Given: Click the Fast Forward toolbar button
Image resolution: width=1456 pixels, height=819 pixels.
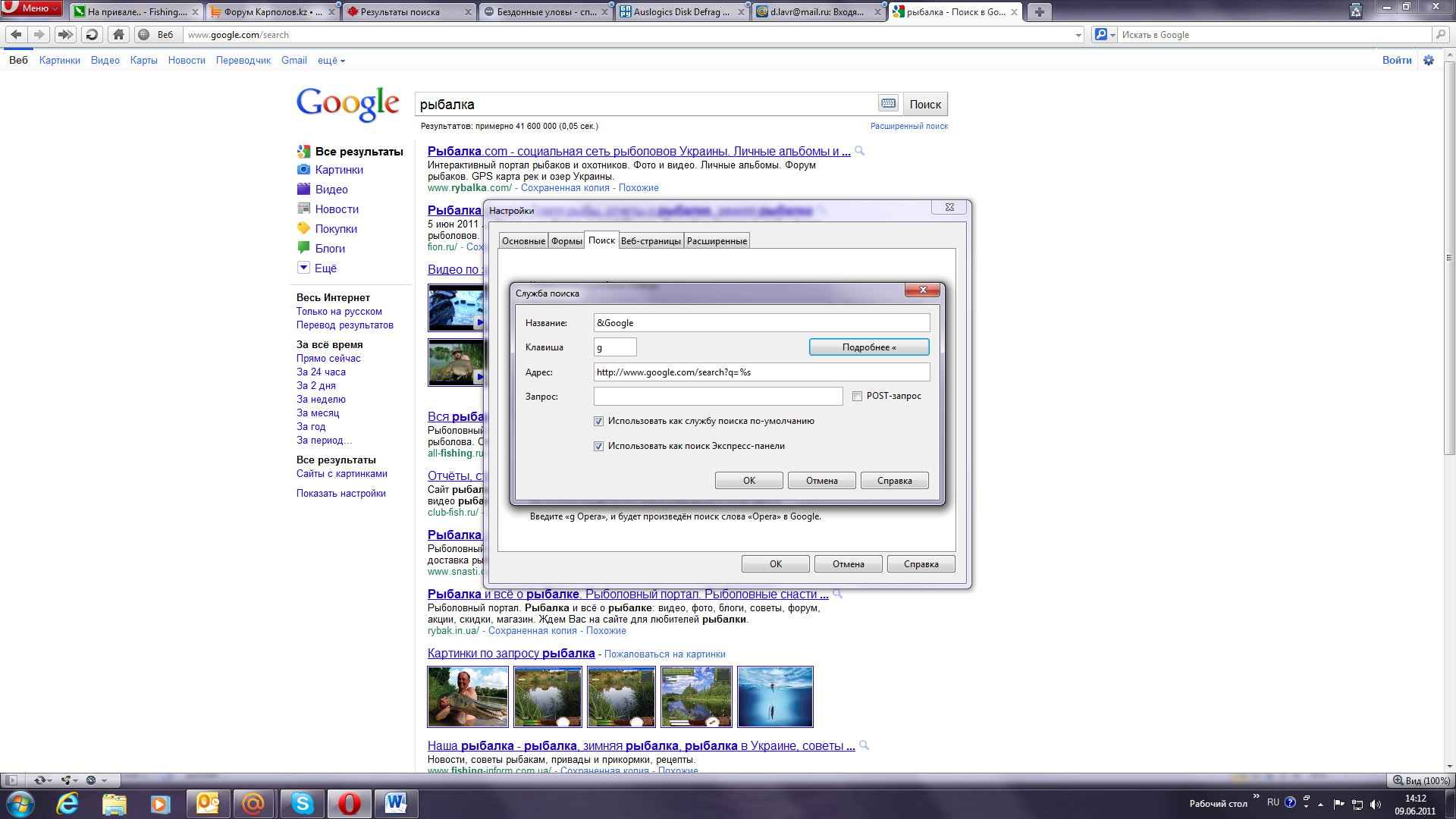Looking at the screenshot, I should (65, 34).
